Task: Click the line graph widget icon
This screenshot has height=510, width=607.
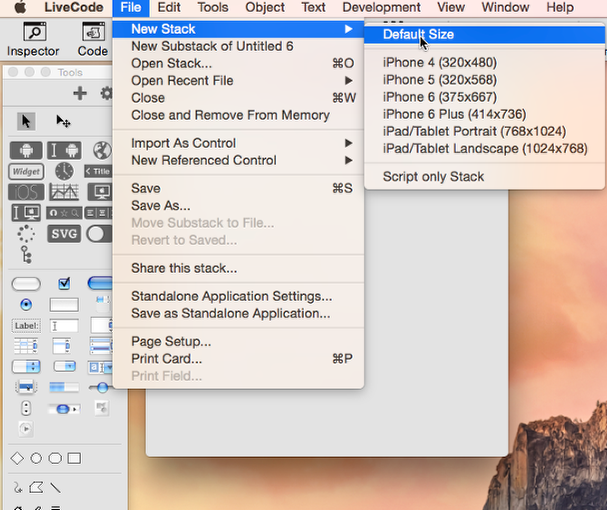Action: [x=64, y=192]
